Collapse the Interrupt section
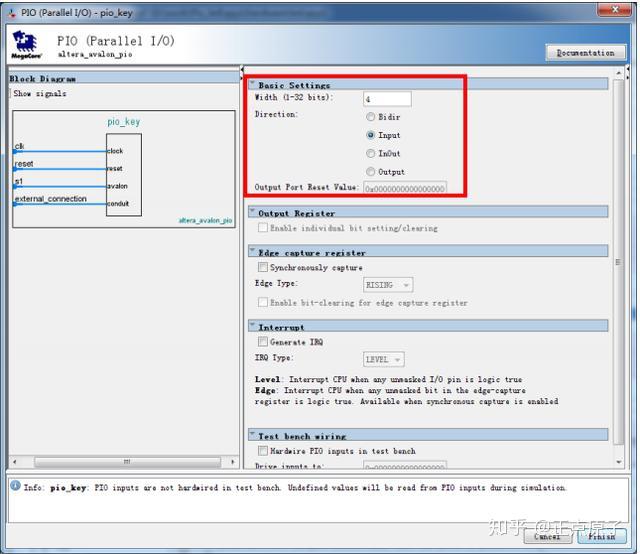 (253, 325)
